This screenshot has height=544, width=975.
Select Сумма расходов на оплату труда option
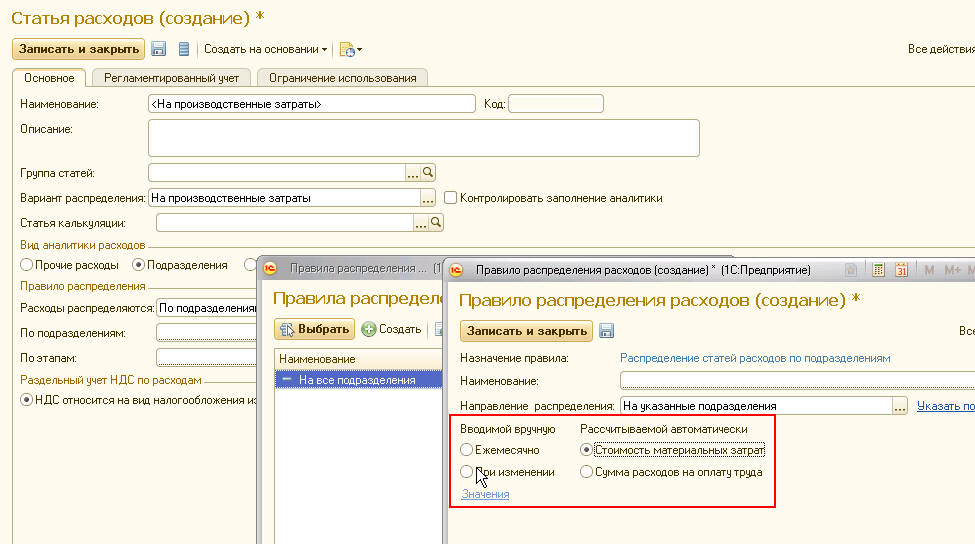[x=586, y=472]
